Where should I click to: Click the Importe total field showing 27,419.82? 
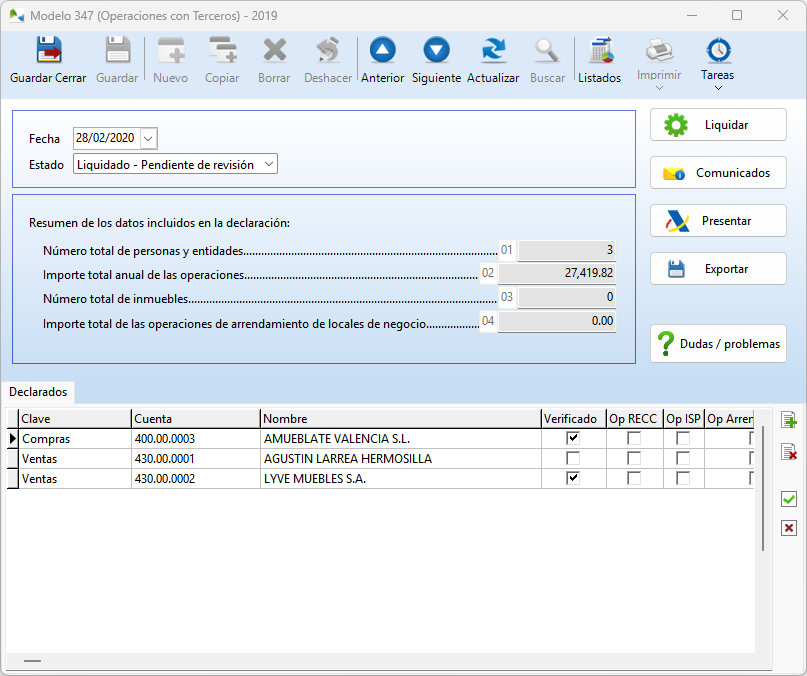[x=560, y=273]
